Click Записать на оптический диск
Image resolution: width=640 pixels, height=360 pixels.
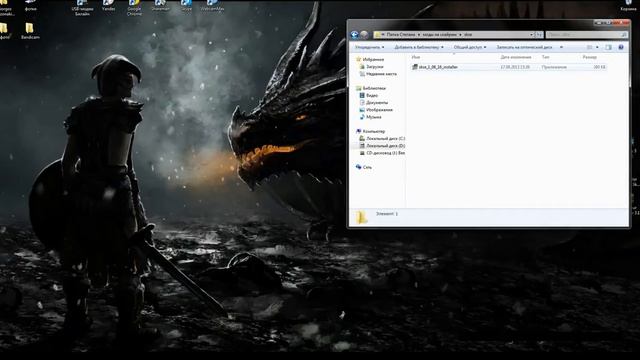524,47
